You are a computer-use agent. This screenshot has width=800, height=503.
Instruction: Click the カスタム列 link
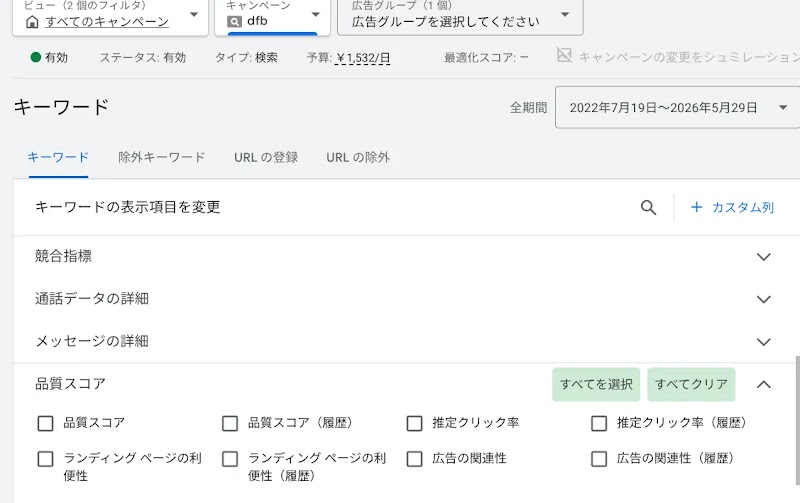(x=743, y=207)
